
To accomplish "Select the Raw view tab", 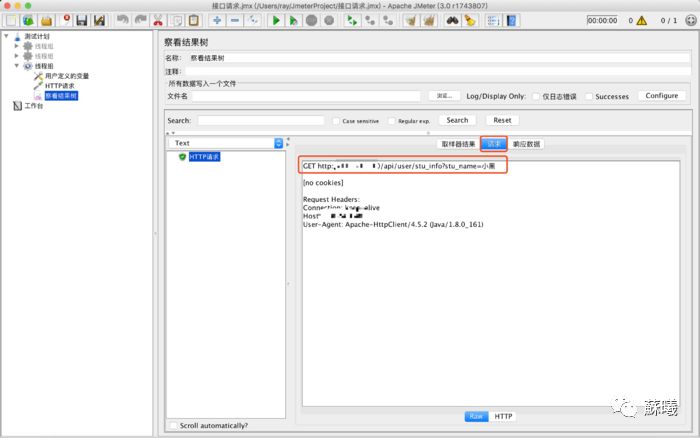I will coord(476,416).
